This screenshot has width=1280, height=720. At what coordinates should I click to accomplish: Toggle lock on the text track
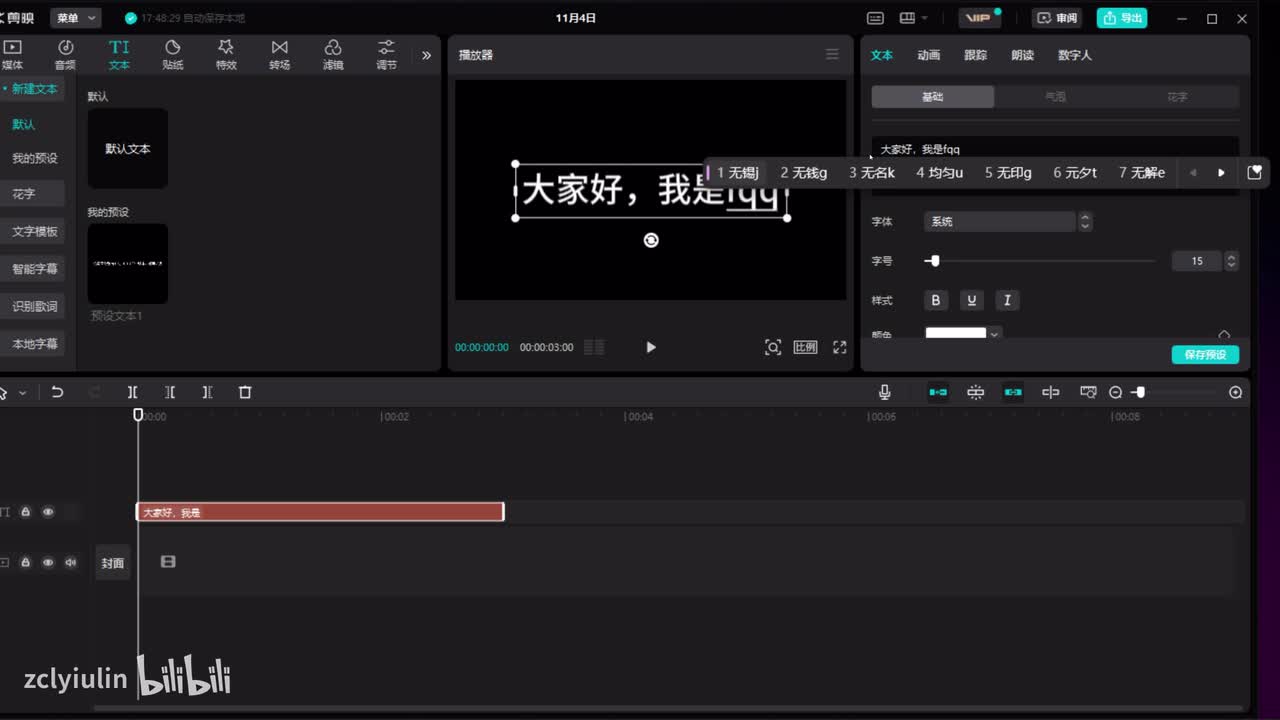26,512
